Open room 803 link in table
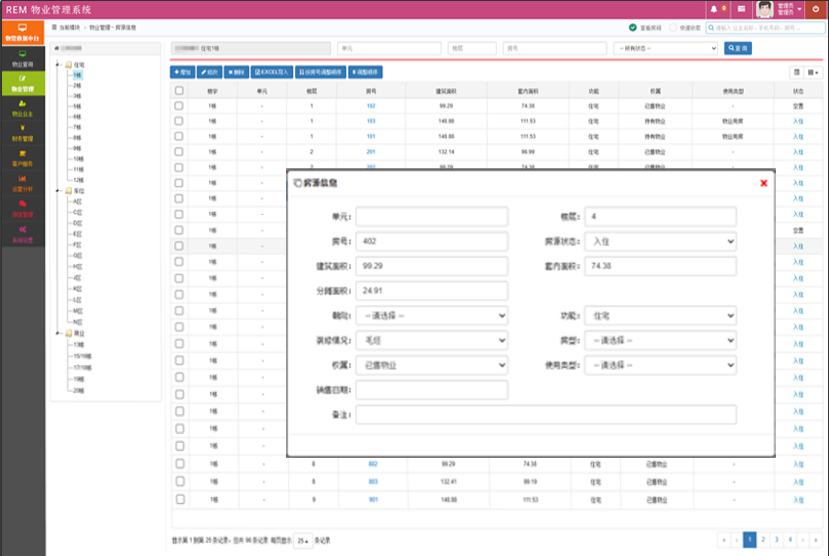 pyautogui.click(x=373, y=481)
